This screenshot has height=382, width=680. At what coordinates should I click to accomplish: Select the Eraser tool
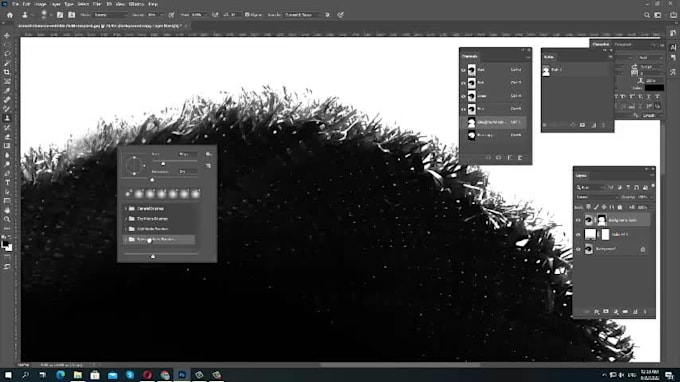point(7,137)
